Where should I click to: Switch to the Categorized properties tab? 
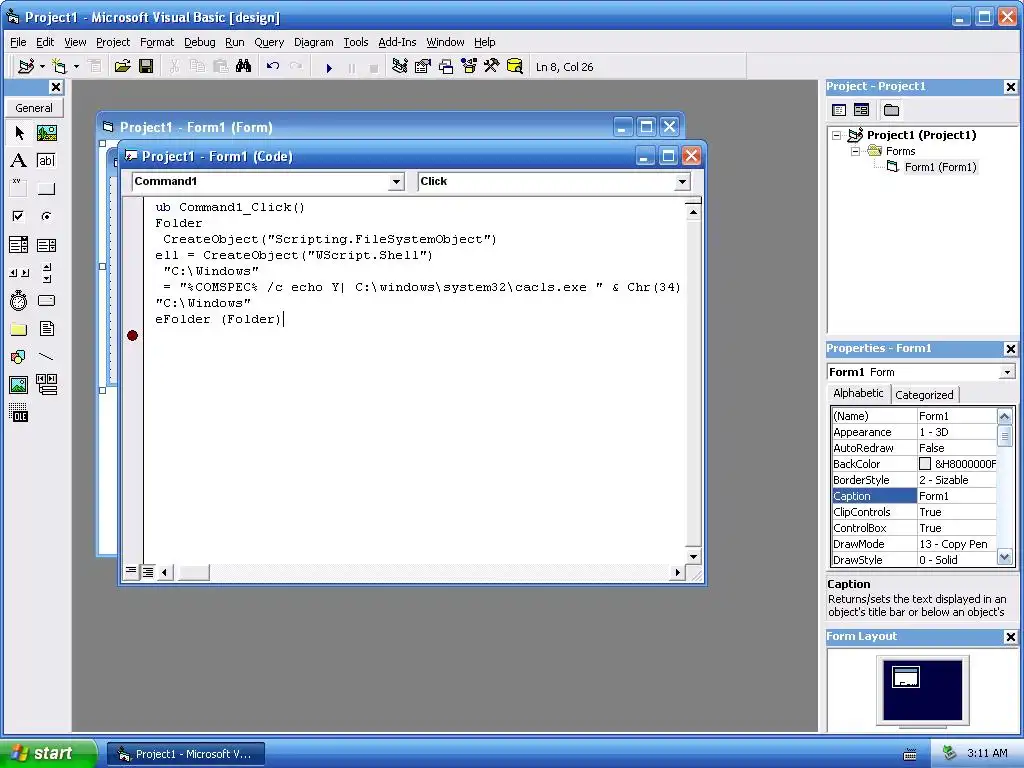click(924, 394)
